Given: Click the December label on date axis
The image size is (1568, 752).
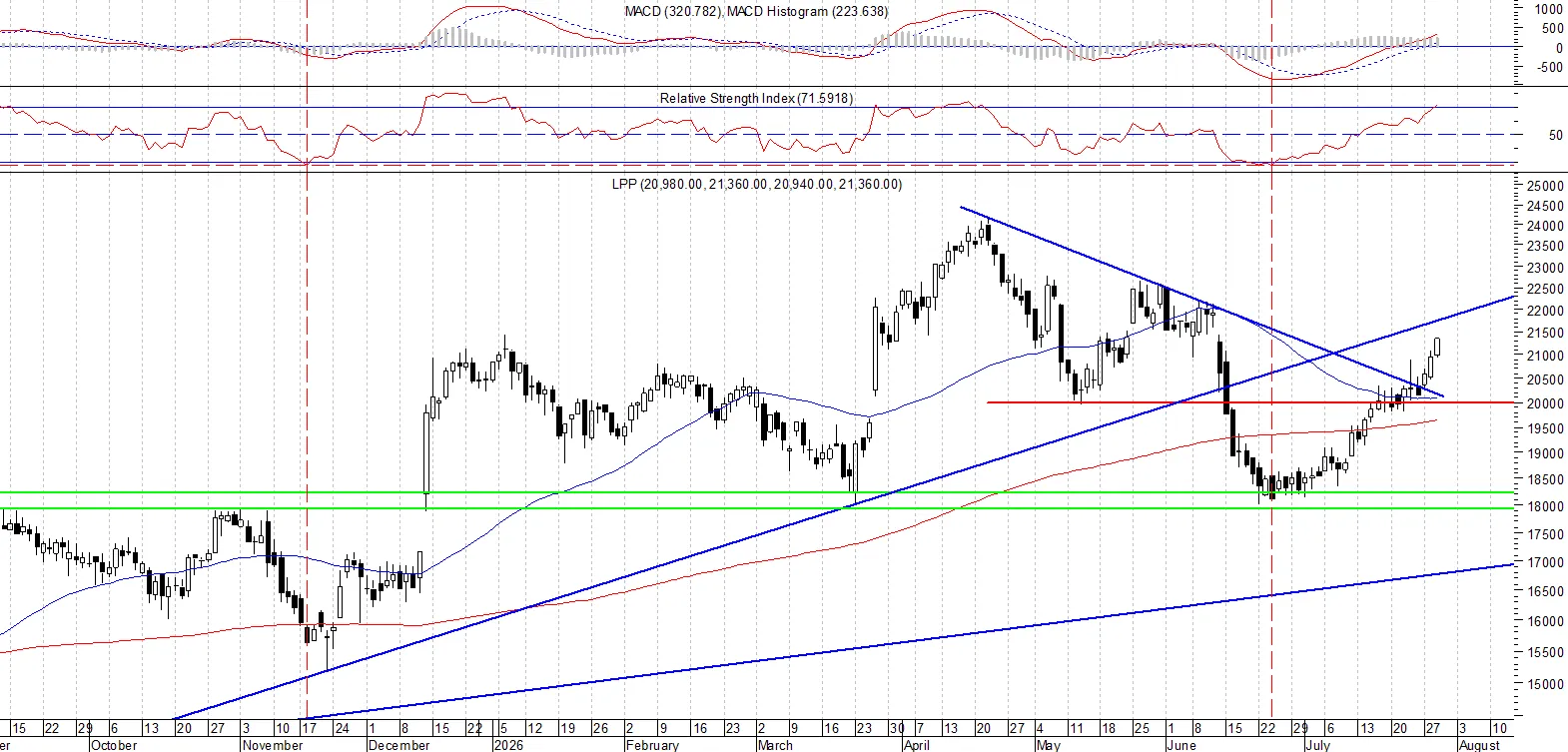Looking at the screenshot, I should 398,745.
